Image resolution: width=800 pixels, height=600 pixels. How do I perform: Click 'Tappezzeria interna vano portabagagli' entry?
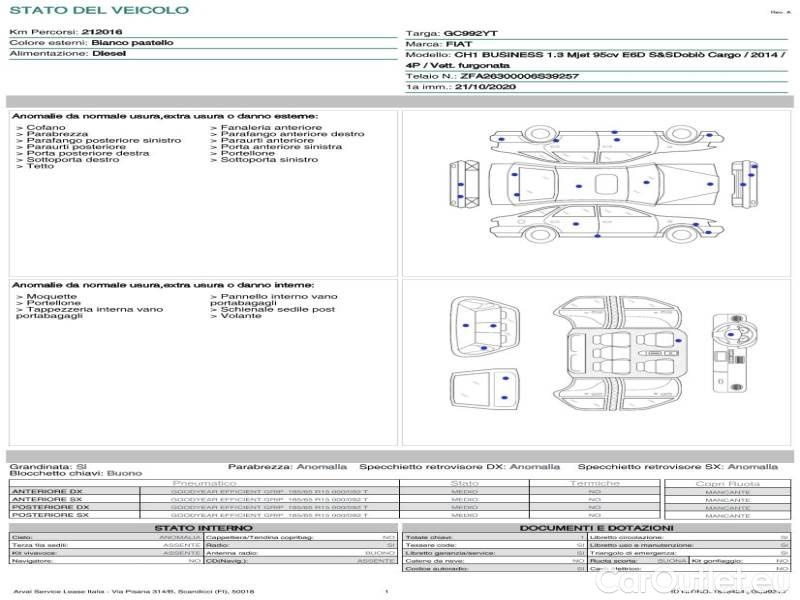[89, 312]
